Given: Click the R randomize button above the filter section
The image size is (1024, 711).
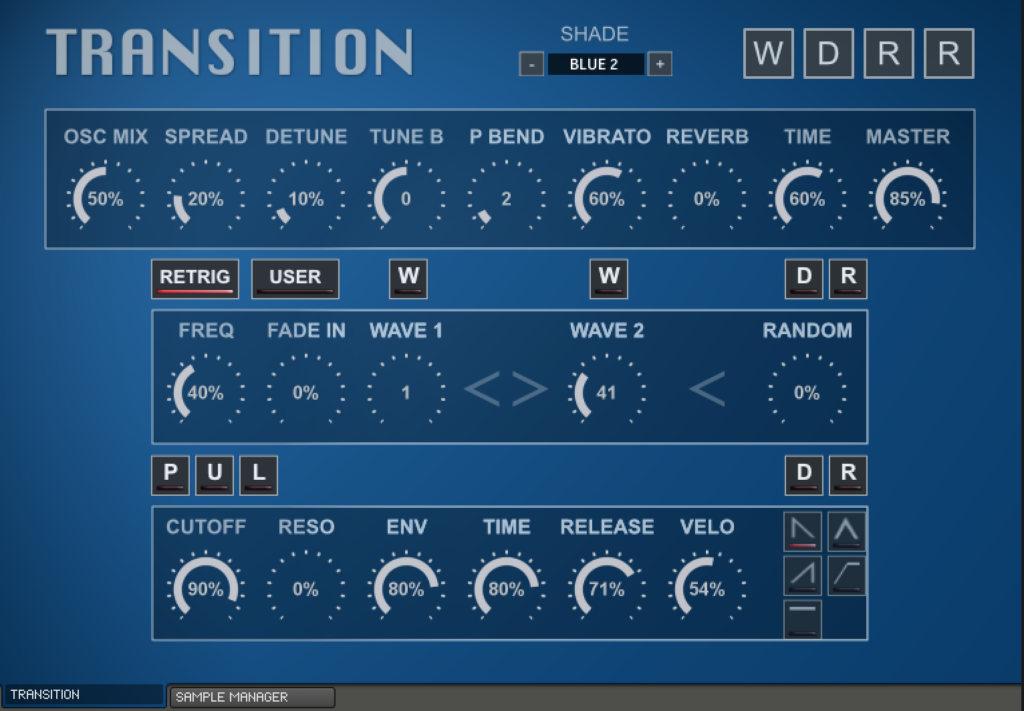Looking at the screenshot, I should (x=848, y=474).
